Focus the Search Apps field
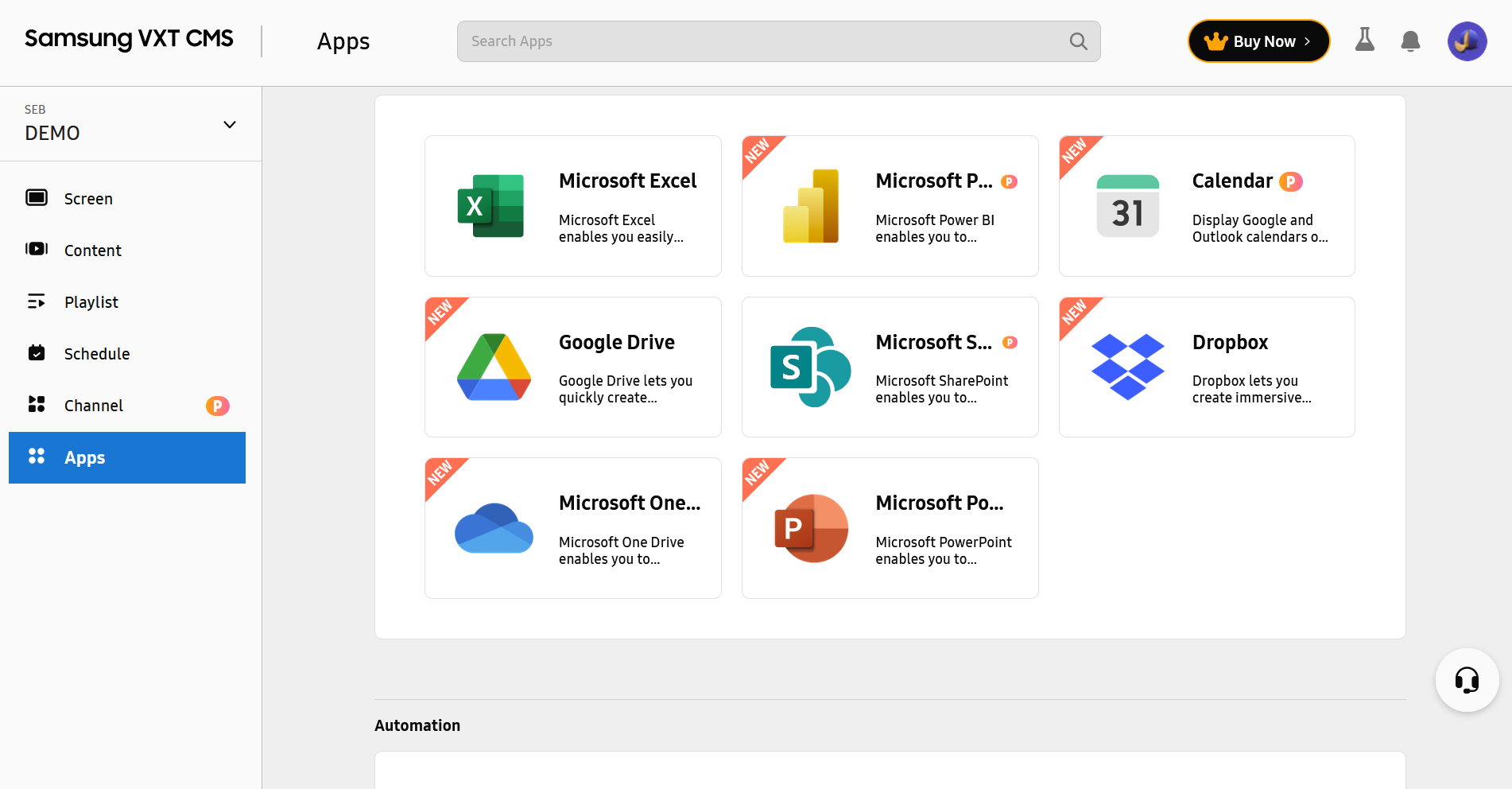The height and width of the screenshot is (789, 1512). point(778,41)
